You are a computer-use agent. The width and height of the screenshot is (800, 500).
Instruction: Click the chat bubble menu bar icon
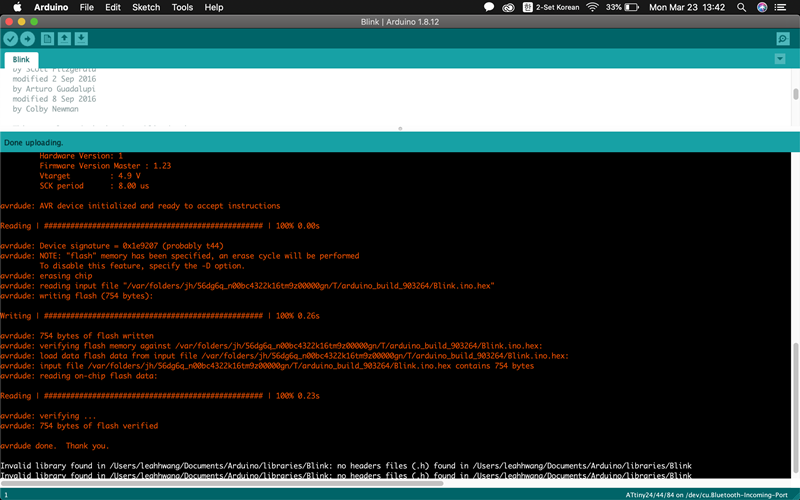pyautogui.click(x=489, y=7)
